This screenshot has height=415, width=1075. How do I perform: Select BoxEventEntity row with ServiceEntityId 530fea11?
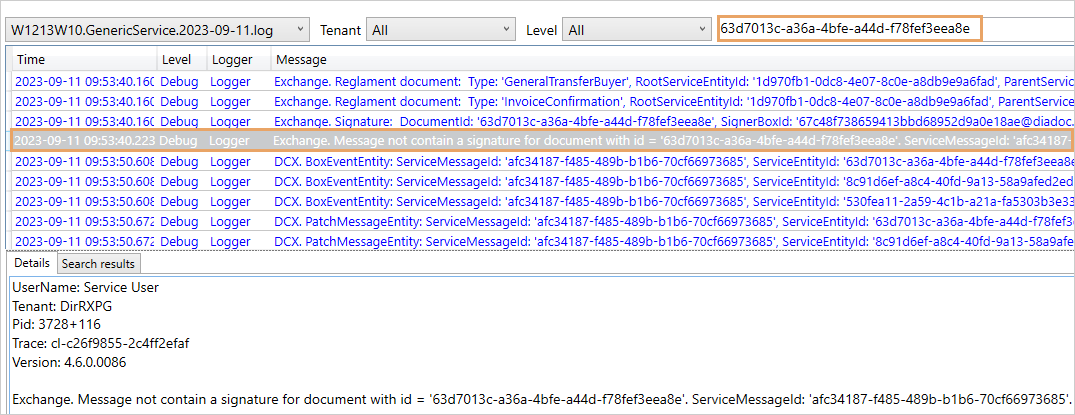600,201
